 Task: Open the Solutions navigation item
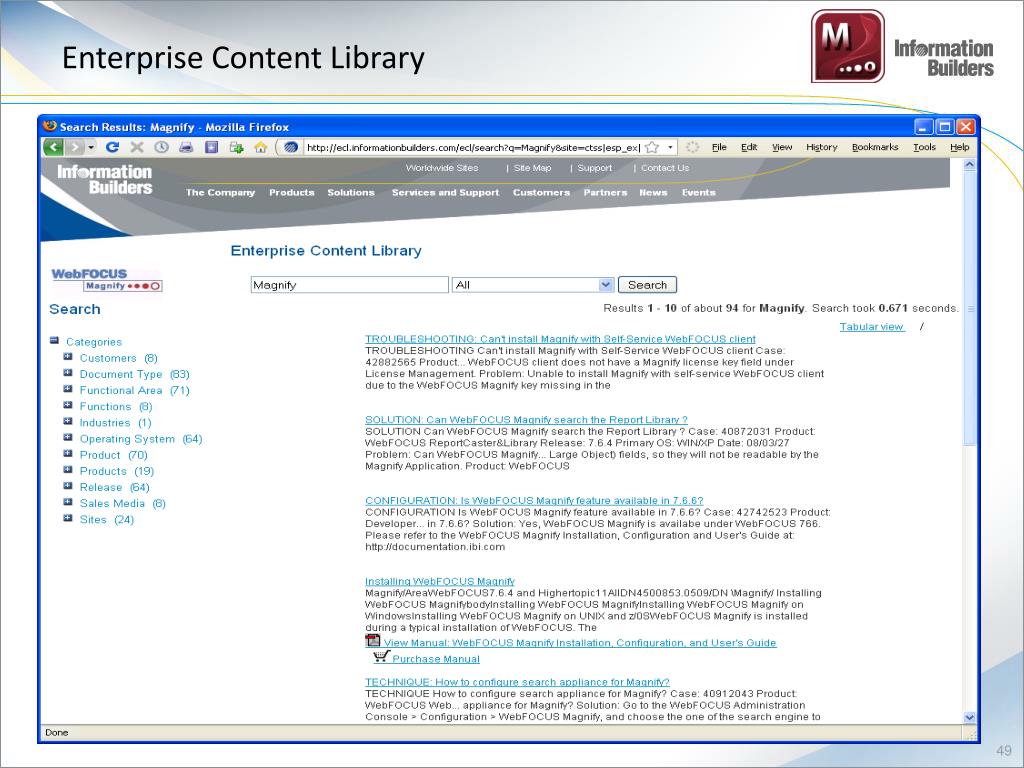(351, 193)
